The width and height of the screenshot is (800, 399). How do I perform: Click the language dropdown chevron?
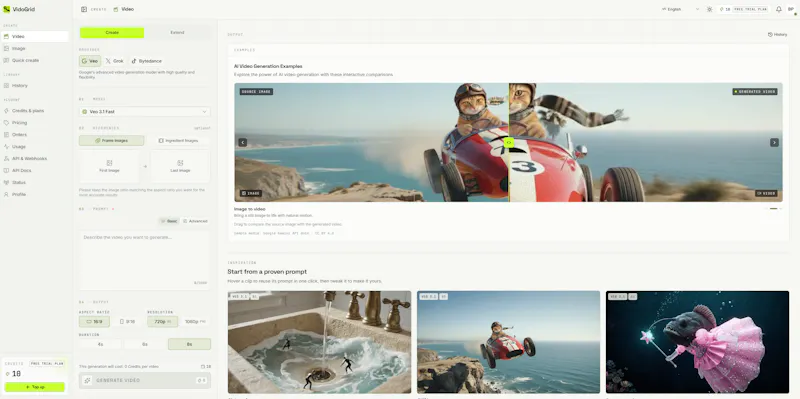pos(697,9)
